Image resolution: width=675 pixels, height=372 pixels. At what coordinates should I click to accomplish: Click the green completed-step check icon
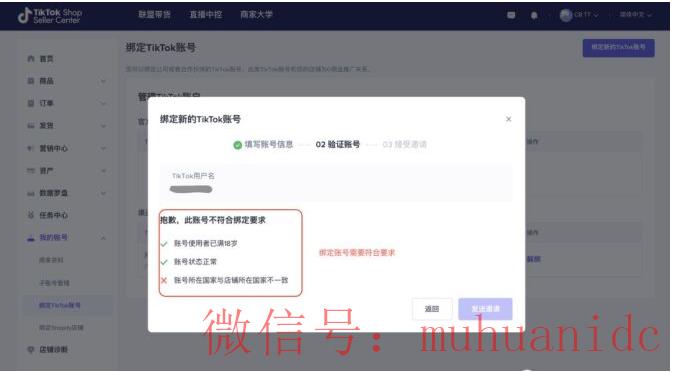pyautogui.click(x=237, y=145)
